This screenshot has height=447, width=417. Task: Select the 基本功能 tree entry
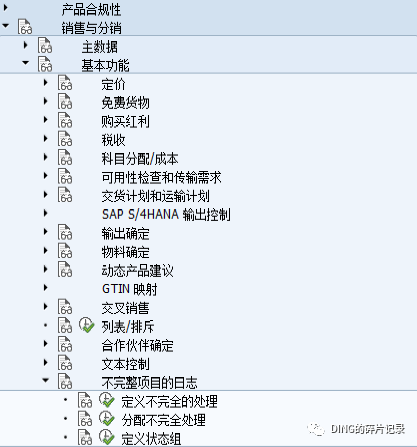(105, 65)
